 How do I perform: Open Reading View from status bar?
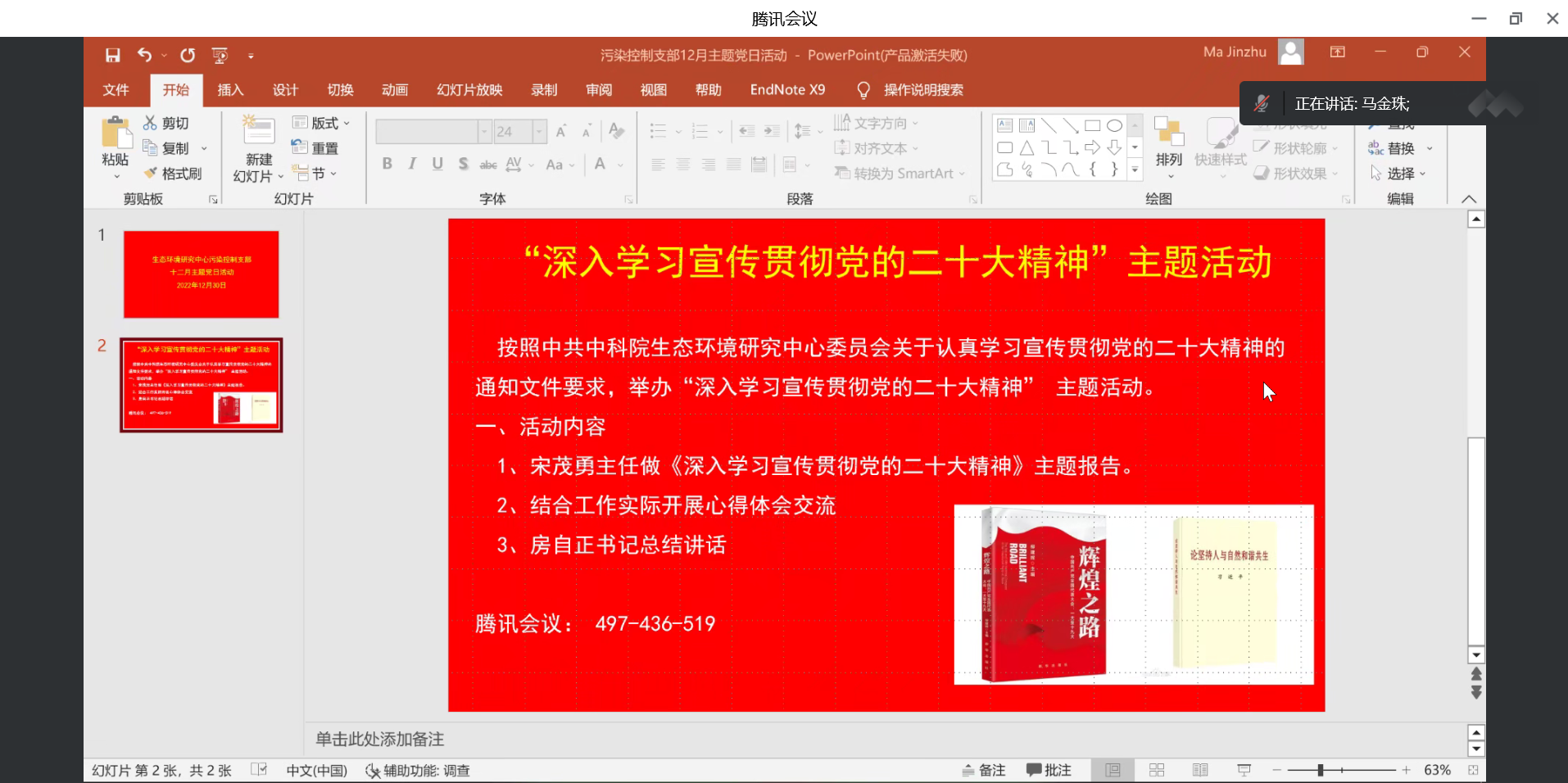1200,770
